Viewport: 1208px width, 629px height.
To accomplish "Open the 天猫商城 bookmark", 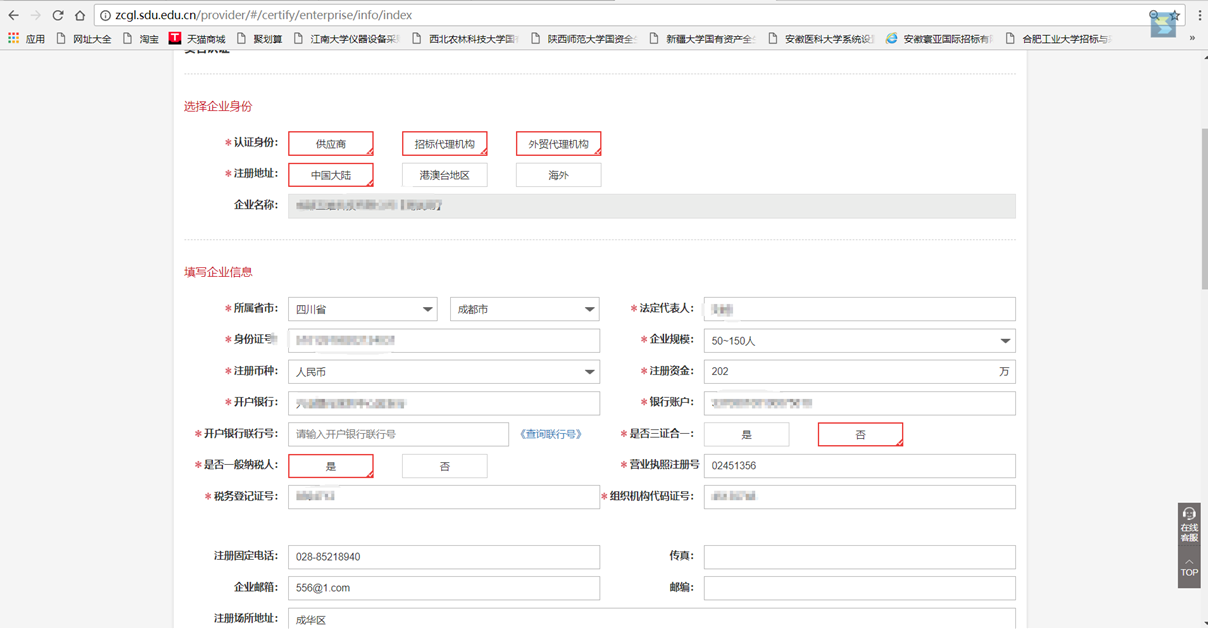I will click(197, 39).
